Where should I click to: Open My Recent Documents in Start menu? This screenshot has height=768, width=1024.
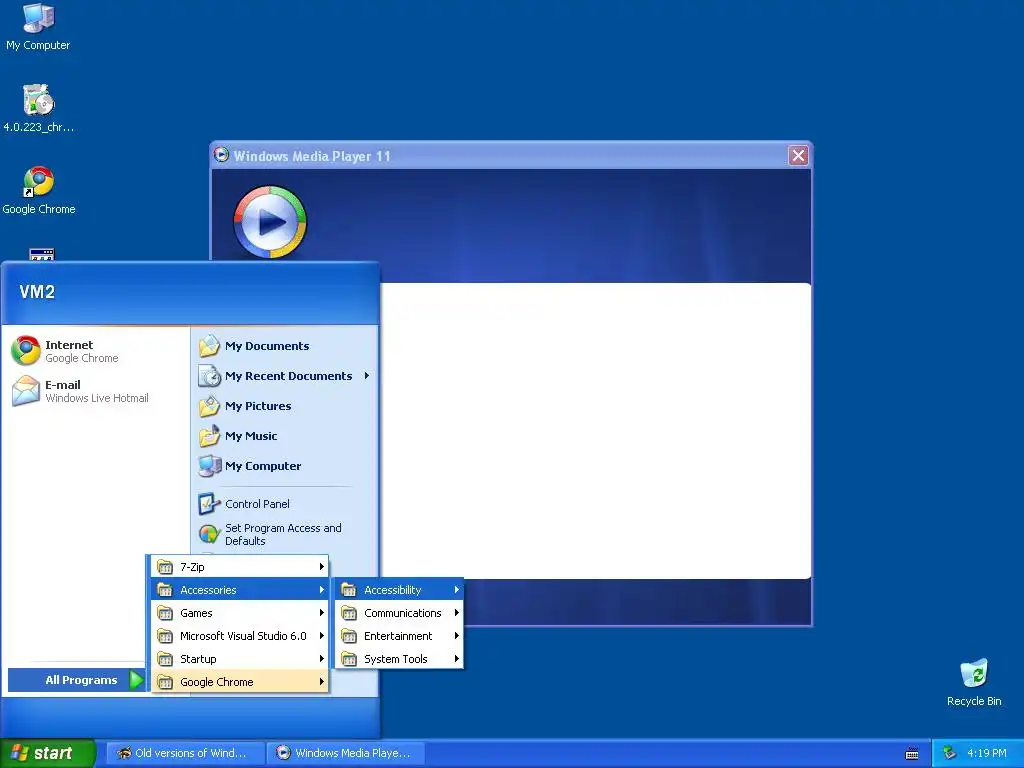click(284, 376)
